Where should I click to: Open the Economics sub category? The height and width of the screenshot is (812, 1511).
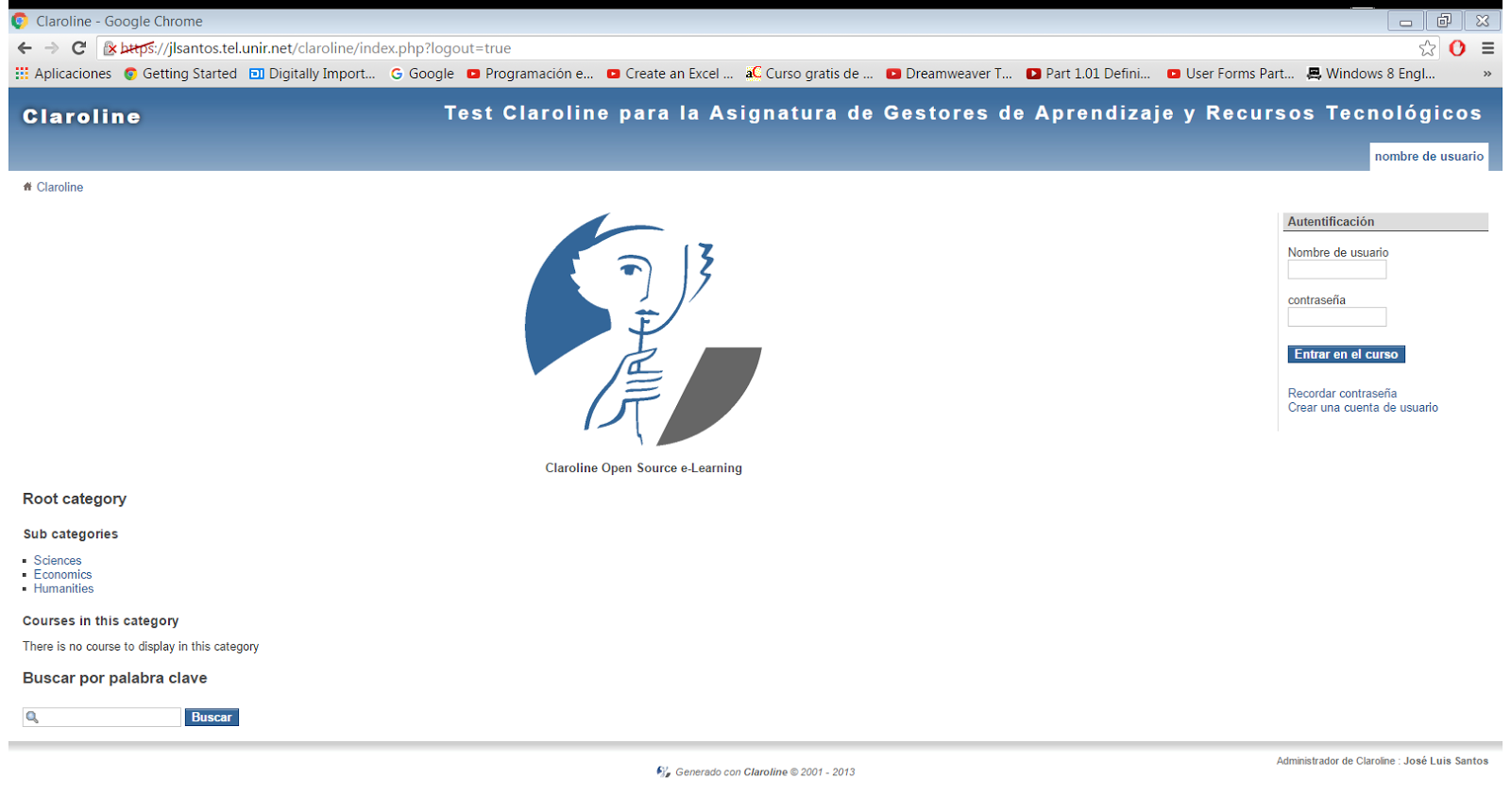click(x=62, y=575)
